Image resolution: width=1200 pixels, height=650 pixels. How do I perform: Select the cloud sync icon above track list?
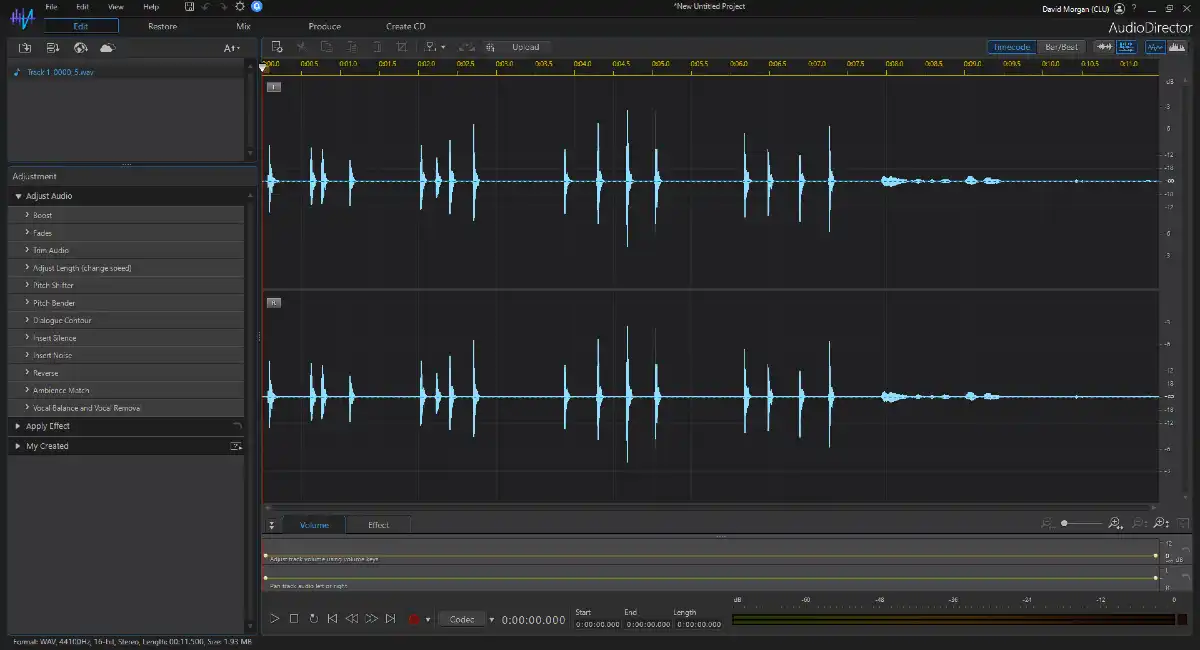point(107,47)
